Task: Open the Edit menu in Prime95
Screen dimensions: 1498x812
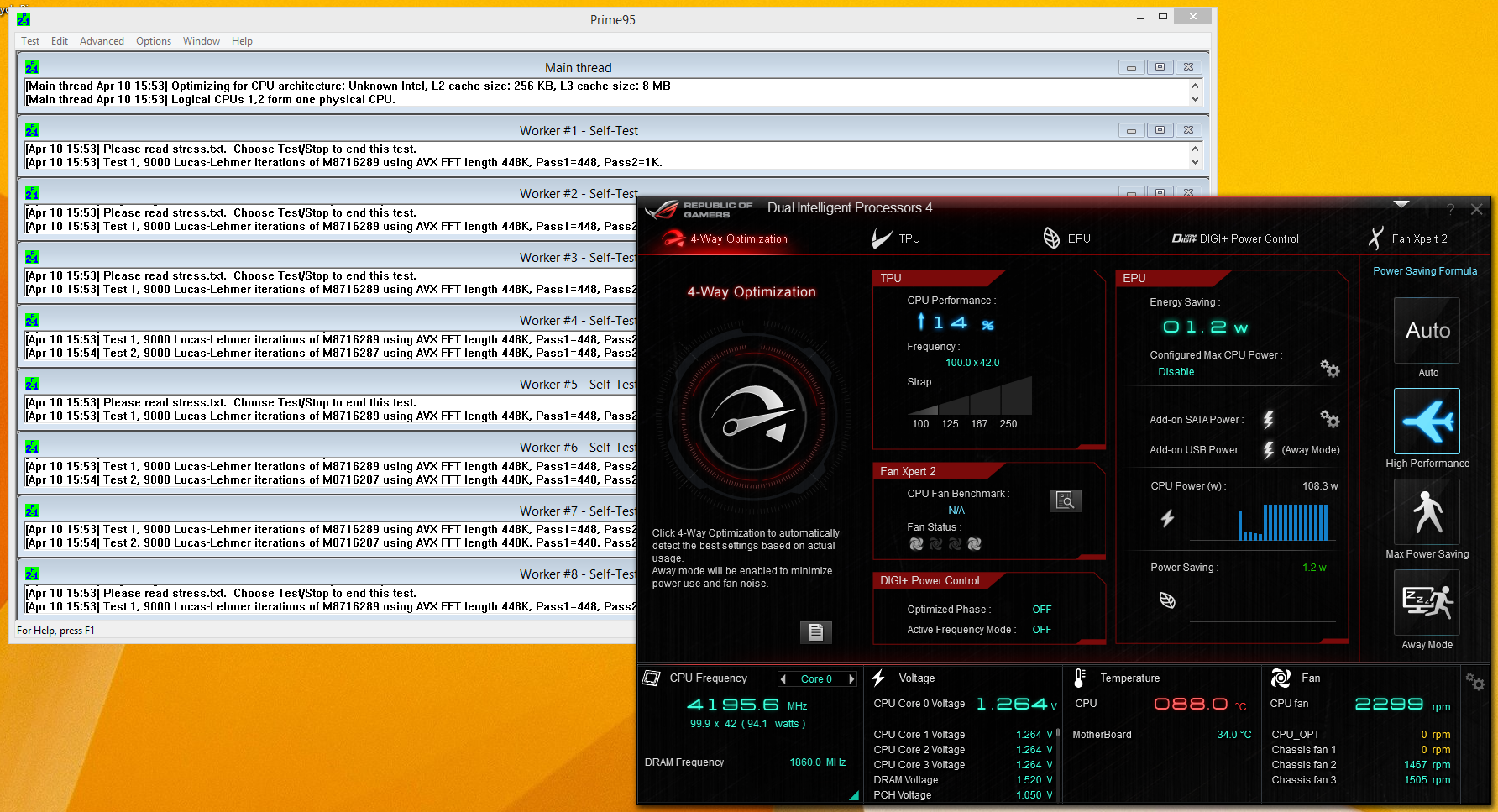Action: (x=60, y=41)
